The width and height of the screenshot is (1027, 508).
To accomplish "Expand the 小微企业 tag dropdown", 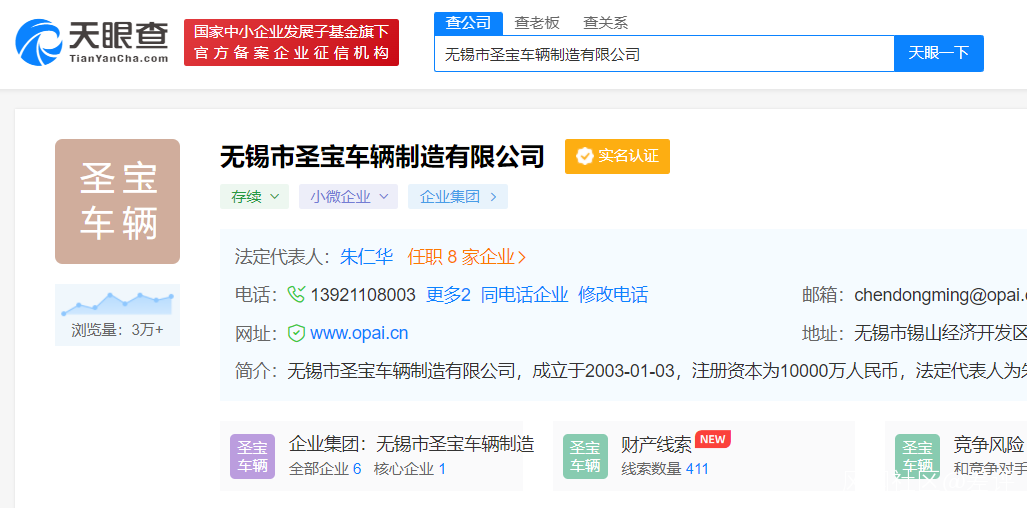I will click(x=348, y=196).
